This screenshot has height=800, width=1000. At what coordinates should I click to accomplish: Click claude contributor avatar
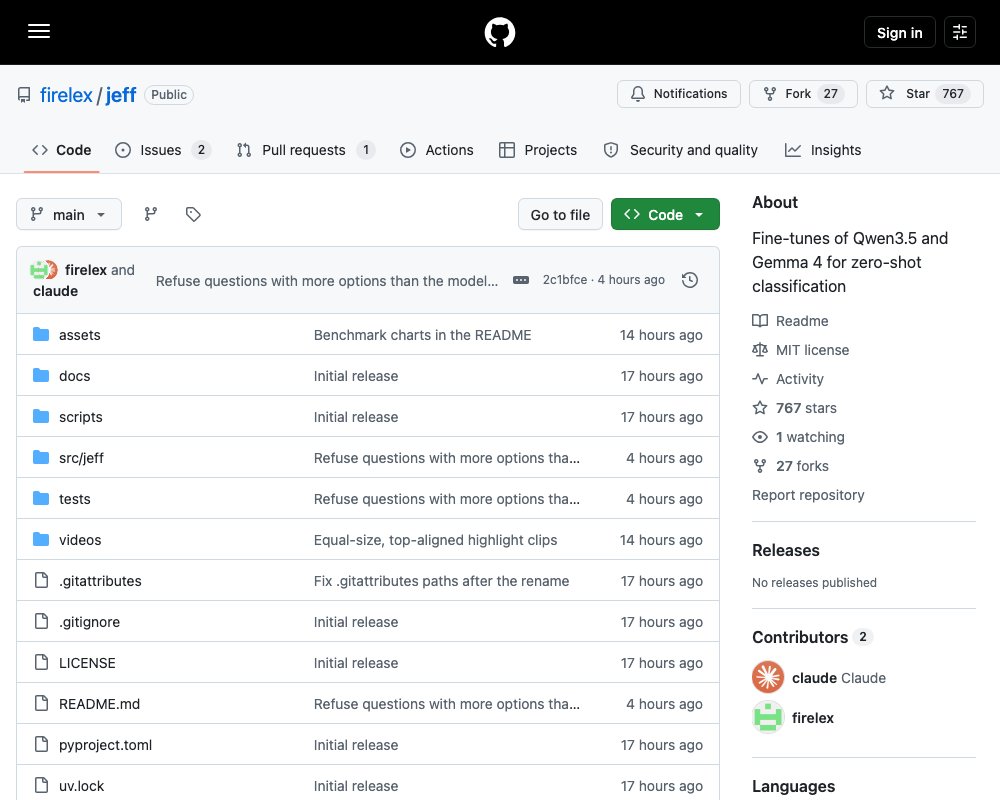click(x=768, y=677)
